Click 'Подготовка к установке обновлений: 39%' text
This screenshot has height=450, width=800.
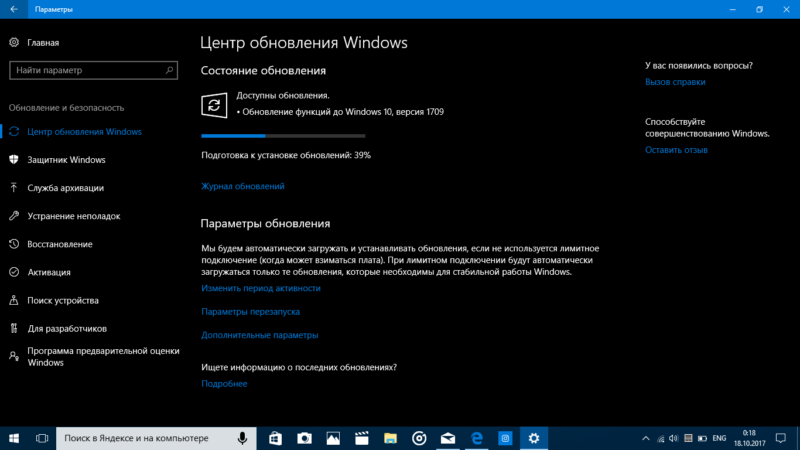286,155
